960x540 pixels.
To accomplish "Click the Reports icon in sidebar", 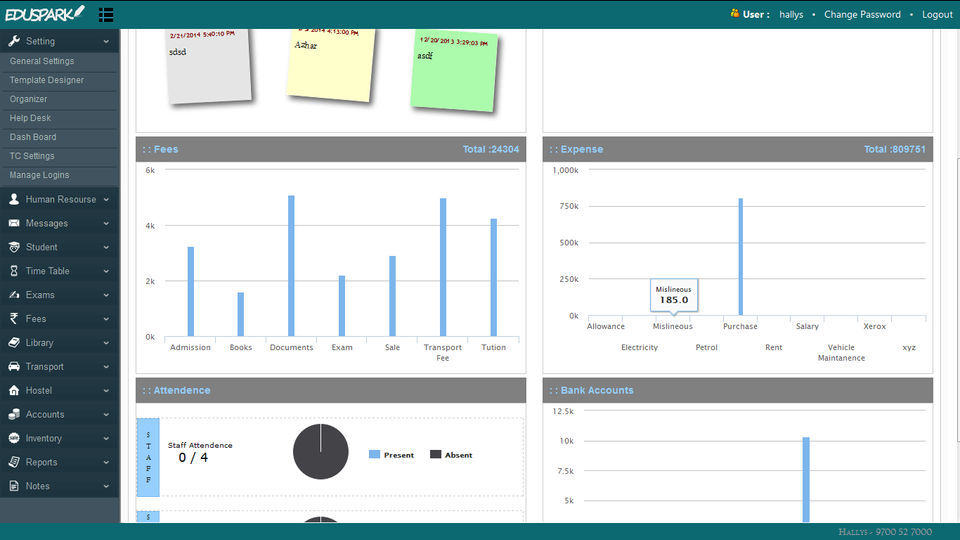I will pos(14,462).
